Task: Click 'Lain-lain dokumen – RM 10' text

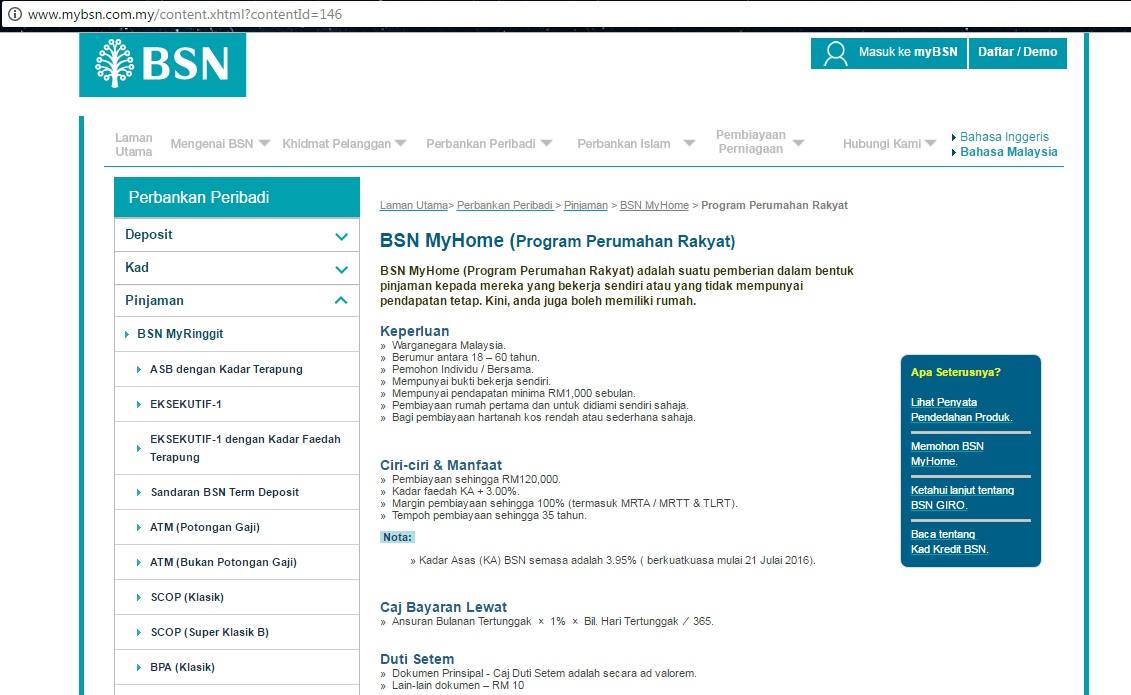Action: pyautogui.click(x=458, y=686)
